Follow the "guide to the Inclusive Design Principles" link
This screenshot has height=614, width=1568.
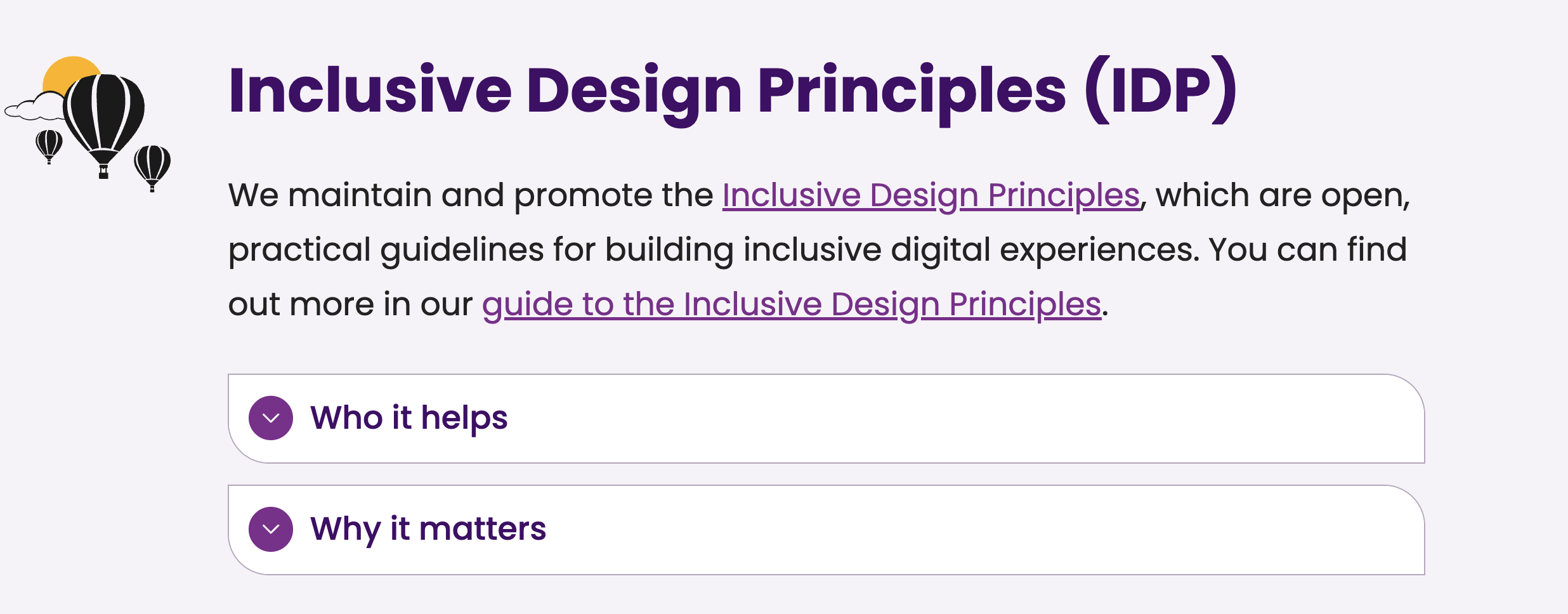point(791,304)
